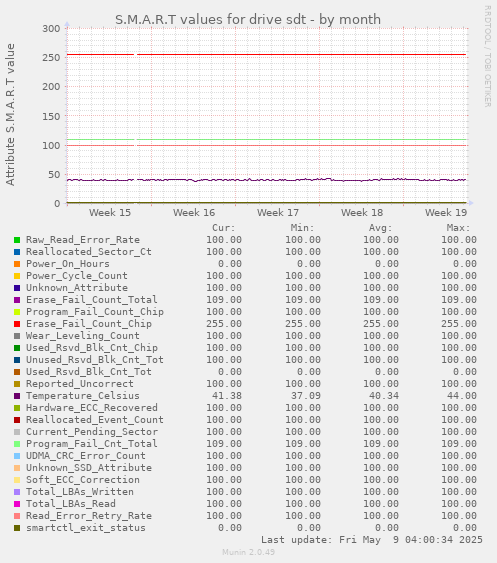Select the UDMA_CRC_Error_Count legend entry
Image resolution: width=497 pixels, height=563 pixels.
tap(85, 456)
